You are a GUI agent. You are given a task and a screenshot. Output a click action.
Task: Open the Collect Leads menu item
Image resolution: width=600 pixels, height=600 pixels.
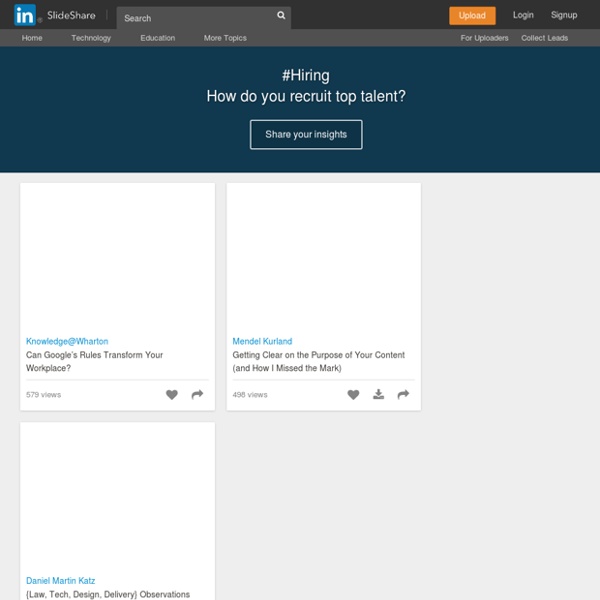pyautogui.click(x=545, y=38)
